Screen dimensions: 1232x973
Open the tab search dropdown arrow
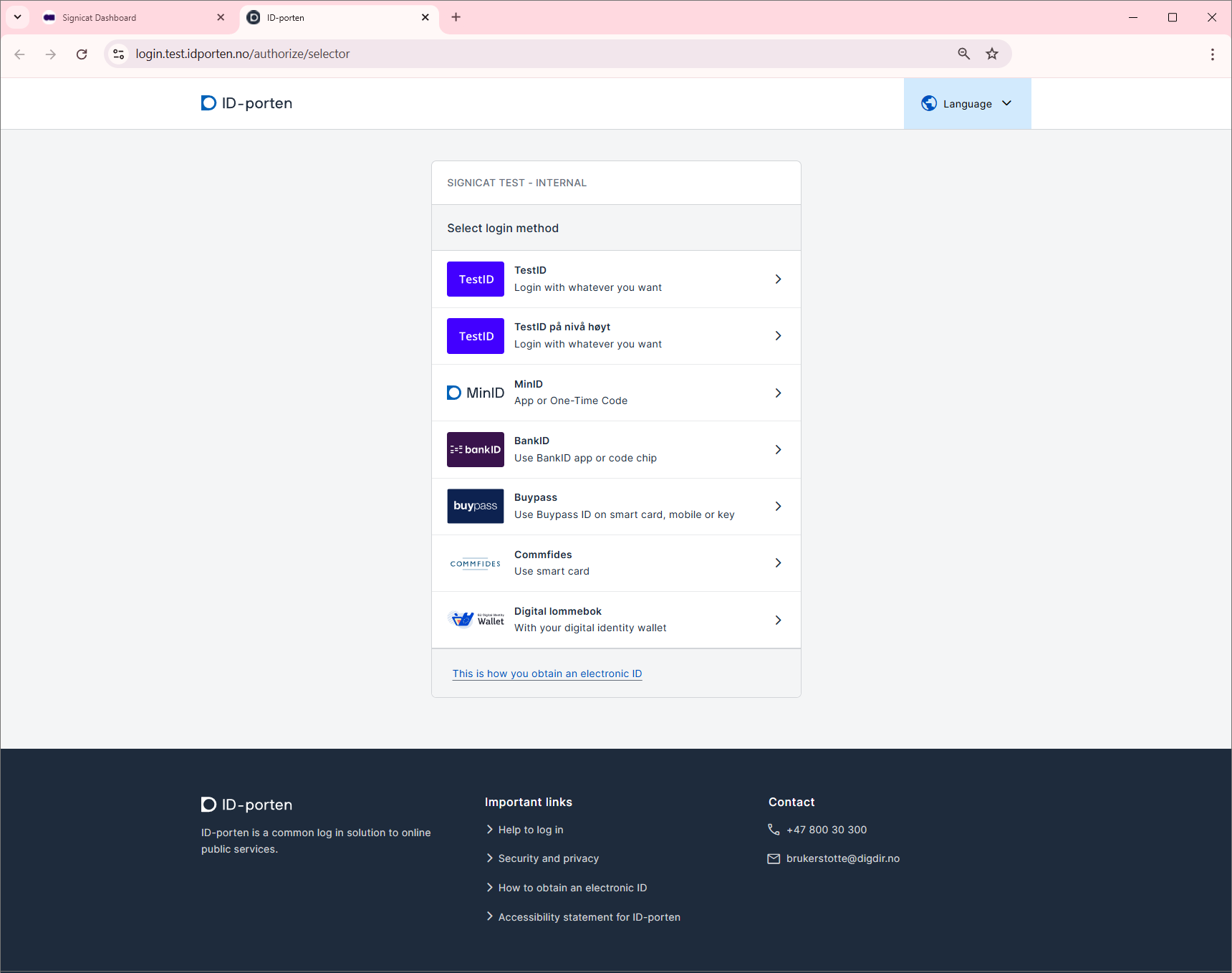(x=17, y=17)
